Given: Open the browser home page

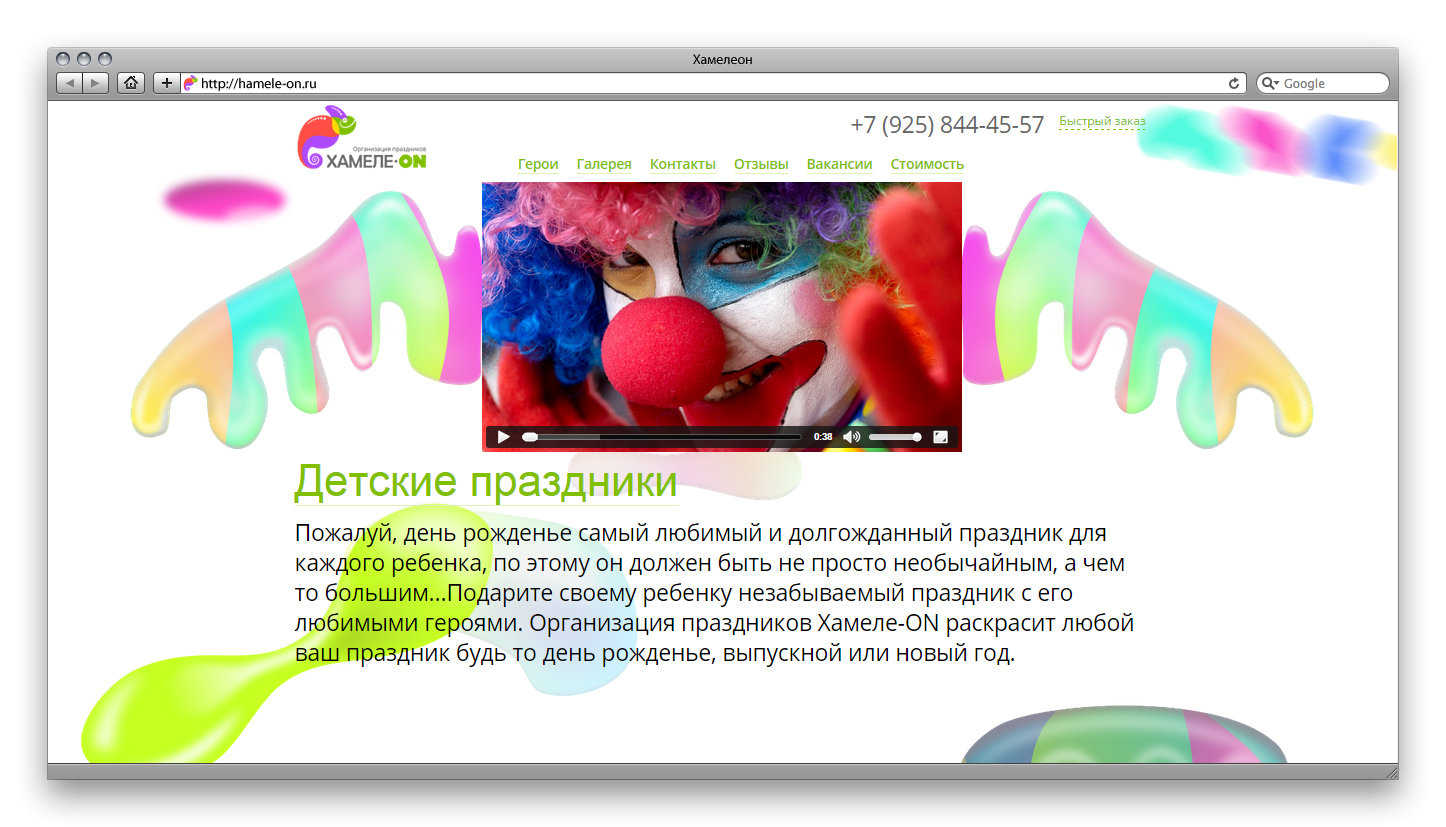Looking at the screenshot, I should (131, 83).
